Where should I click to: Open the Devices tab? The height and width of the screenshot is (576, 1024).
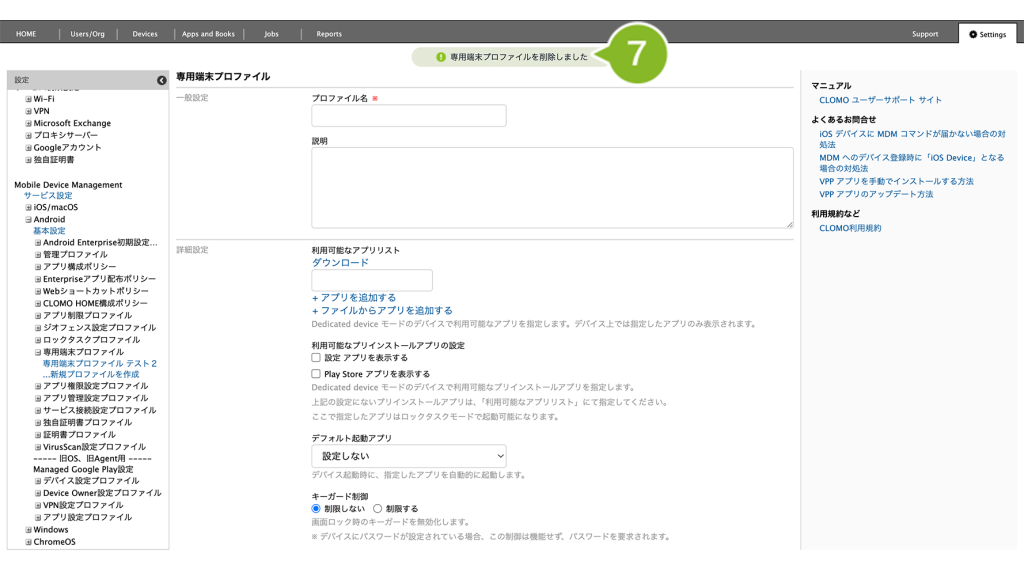click(x=145, y=34)
